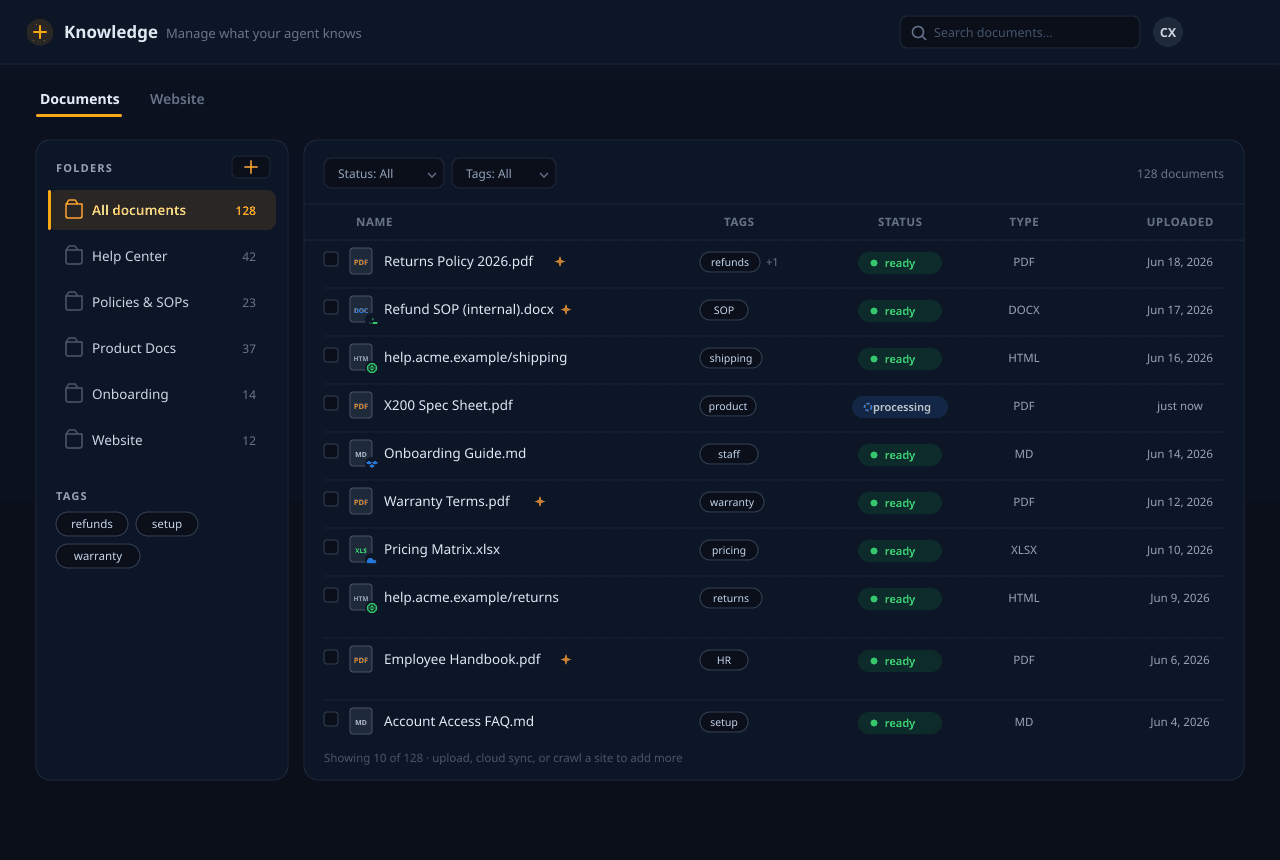This screenshot has width=1280, height=860.
Task: Select the All documents folder
Action: coord(162,210)
